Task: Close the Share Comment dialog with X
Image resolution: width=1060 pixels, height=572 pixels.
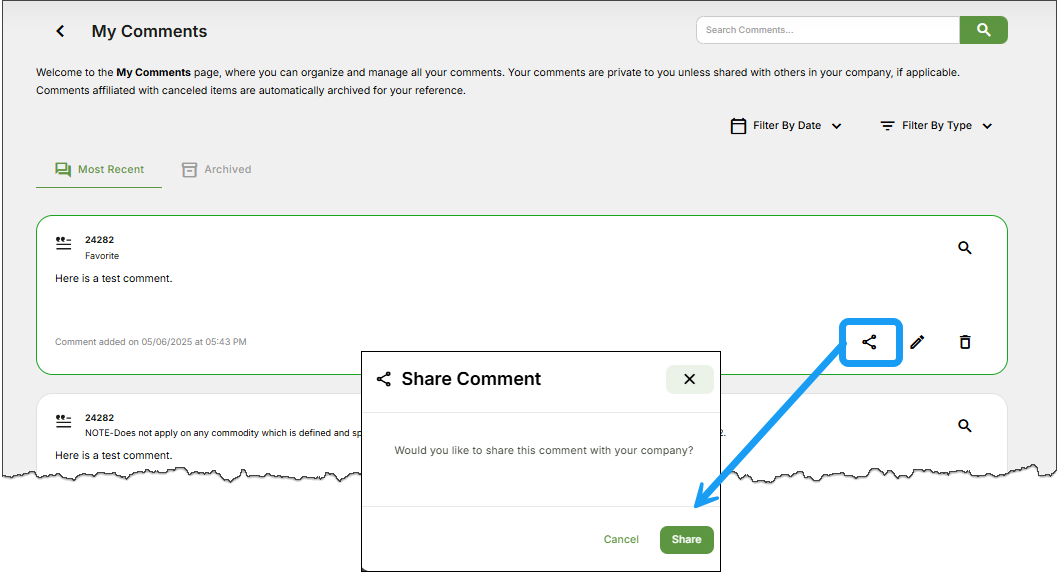Action: point(689,379)
